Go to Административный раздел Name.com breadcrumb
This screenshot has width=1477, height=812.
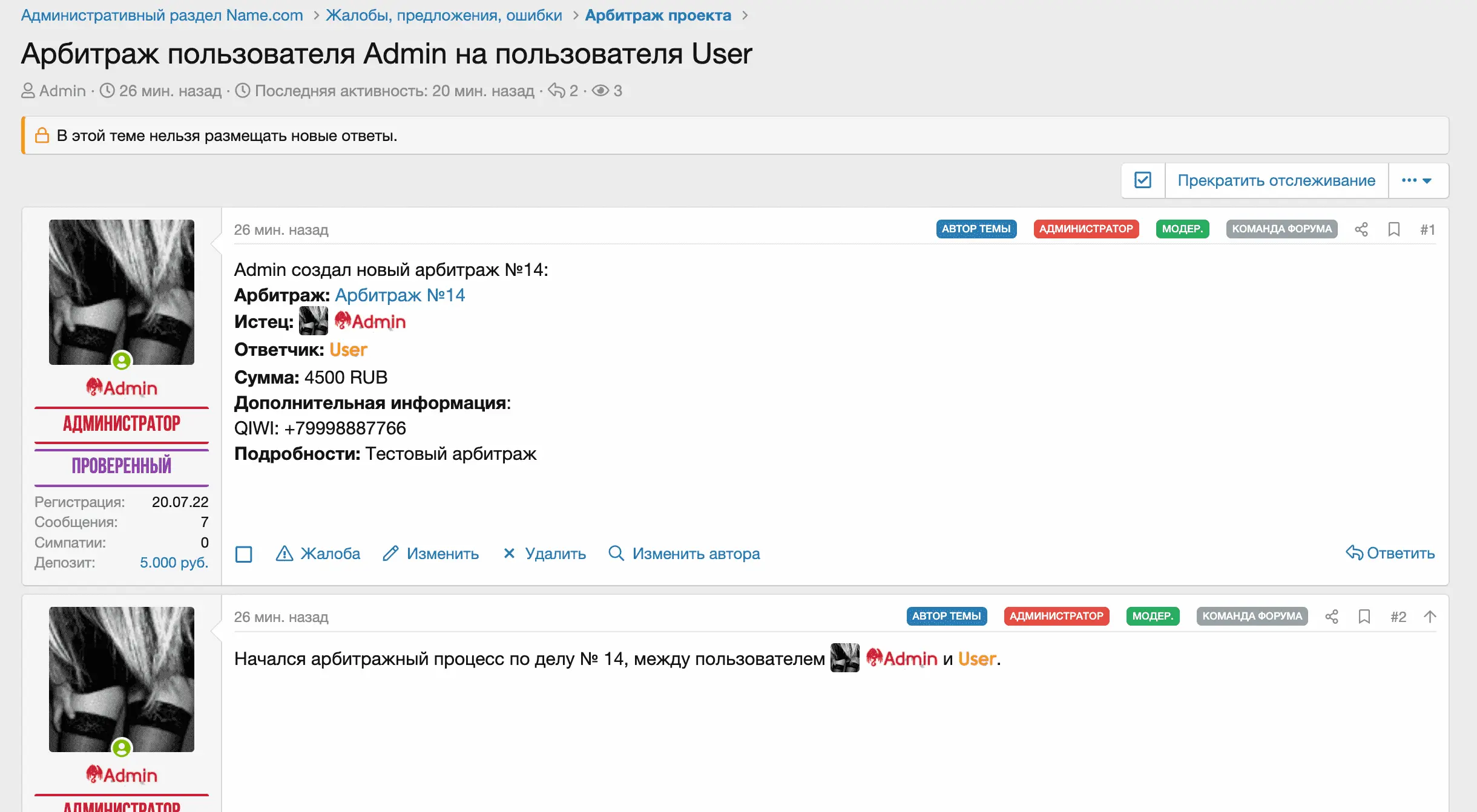162,15
